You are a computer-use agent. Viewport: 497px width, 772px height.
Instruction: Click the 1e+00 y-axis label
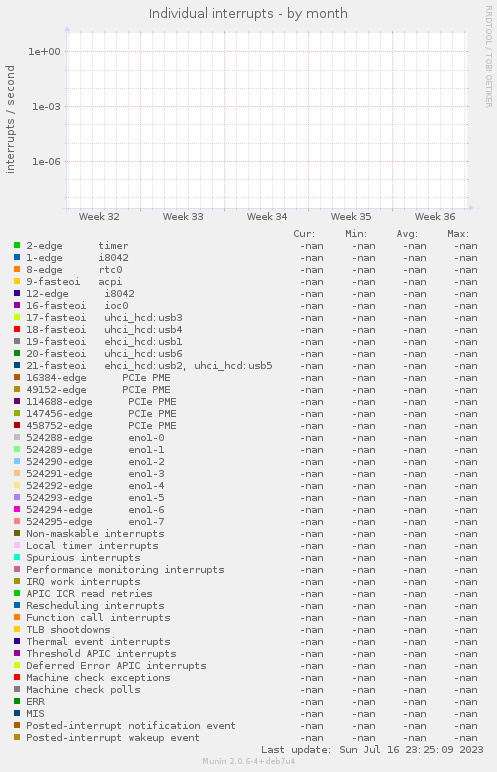44,52
